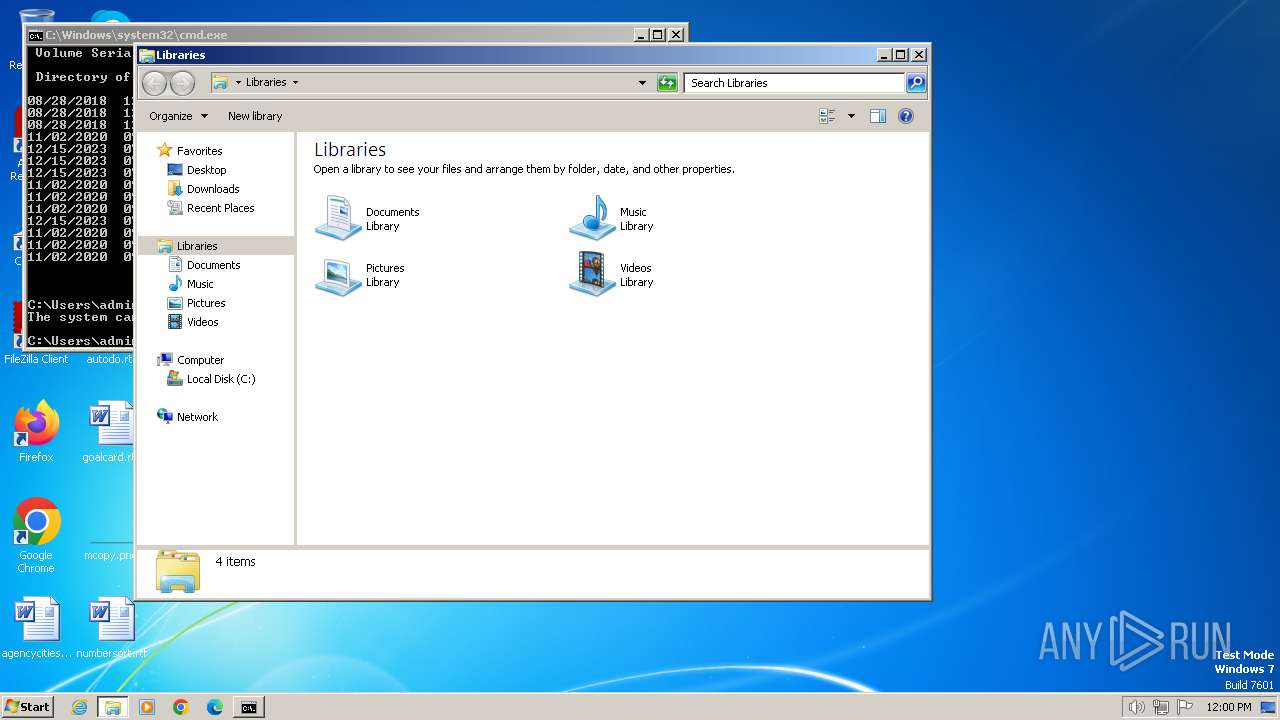The height and width of the screenshot is (720, 1280).
Task: Open the Music library icon
Action: point(593,218)
